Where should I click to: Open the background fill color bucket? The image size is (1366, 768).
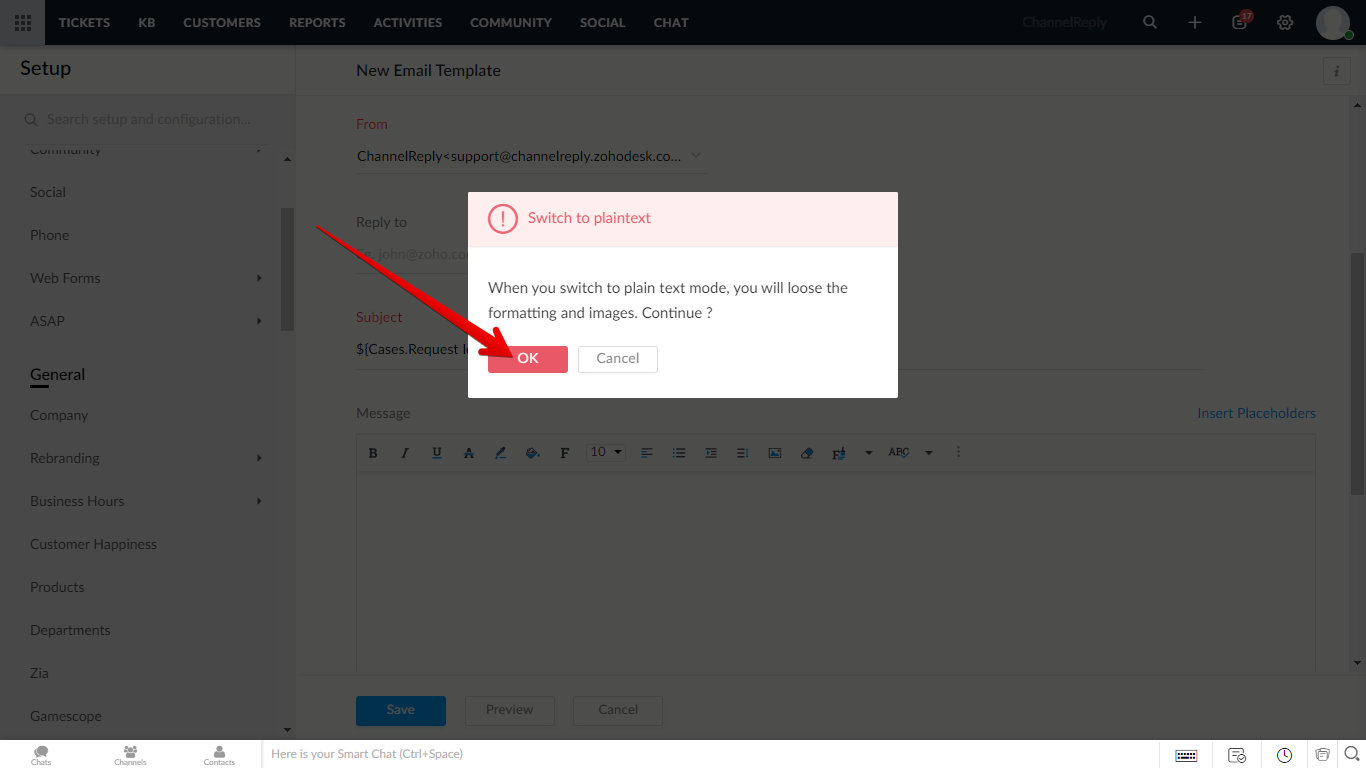click(x=533, y=453)
